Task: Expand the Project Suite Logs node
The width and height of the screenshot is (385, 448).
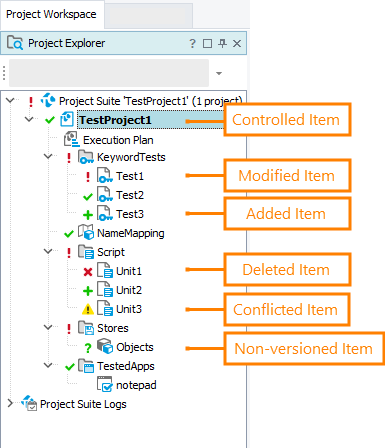Action: click(10, 403)
